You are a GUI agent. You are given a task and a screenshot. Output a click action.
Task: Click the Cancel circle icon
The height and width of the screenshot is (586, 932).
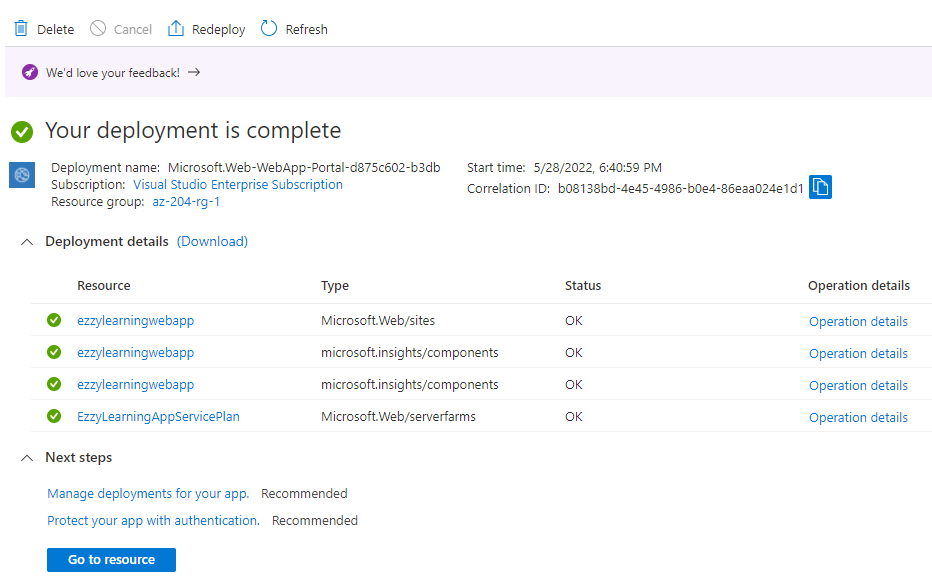click(97, 29)
